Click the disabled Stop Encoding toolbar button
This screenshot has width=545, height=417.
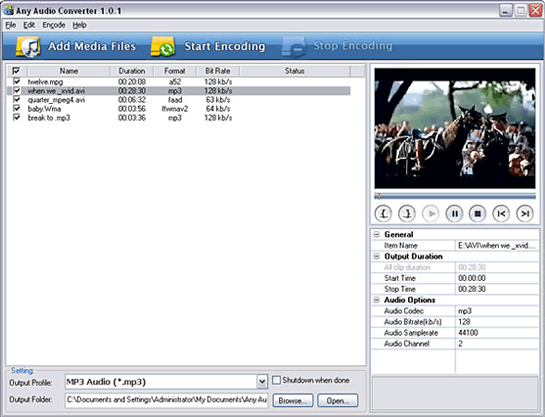(x=336, y=46)
